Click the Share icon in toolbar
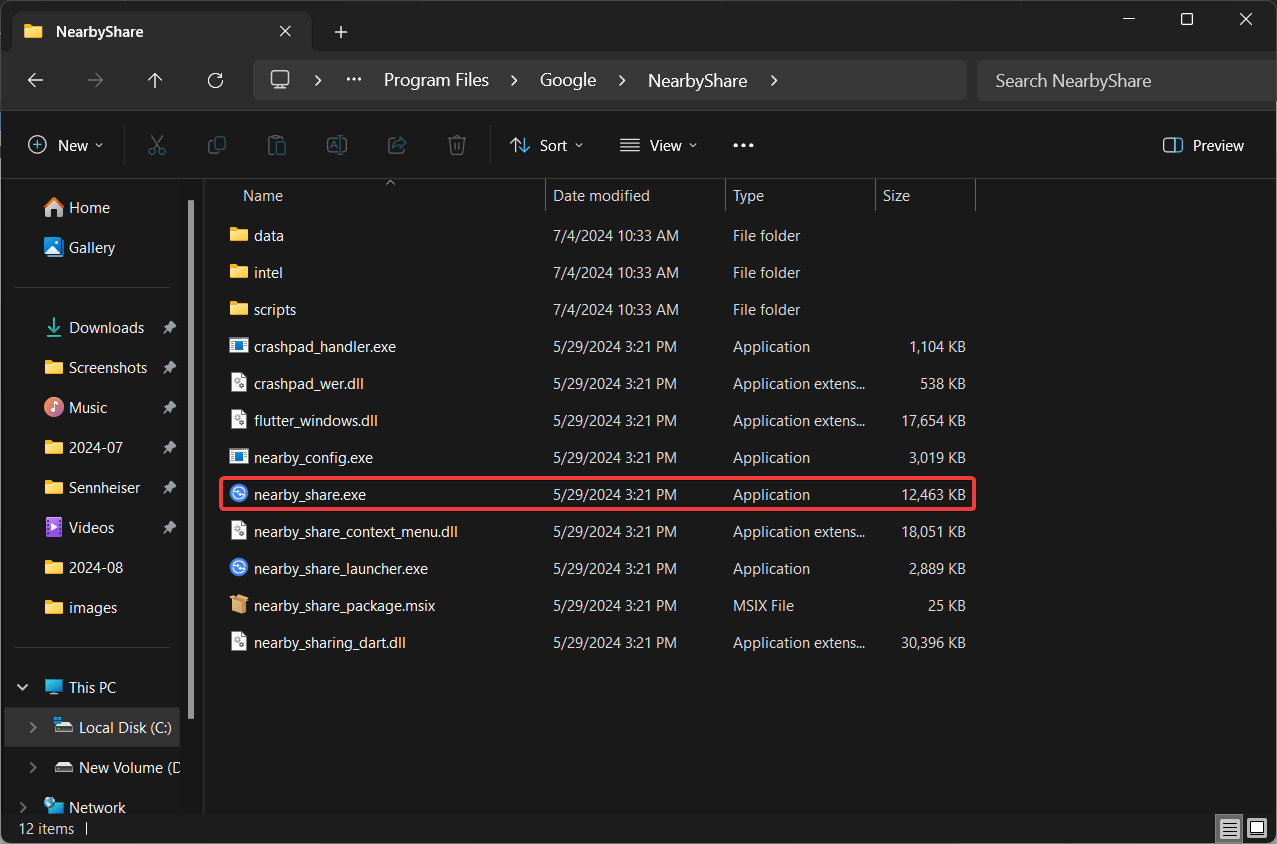 (x=397, y=146)
